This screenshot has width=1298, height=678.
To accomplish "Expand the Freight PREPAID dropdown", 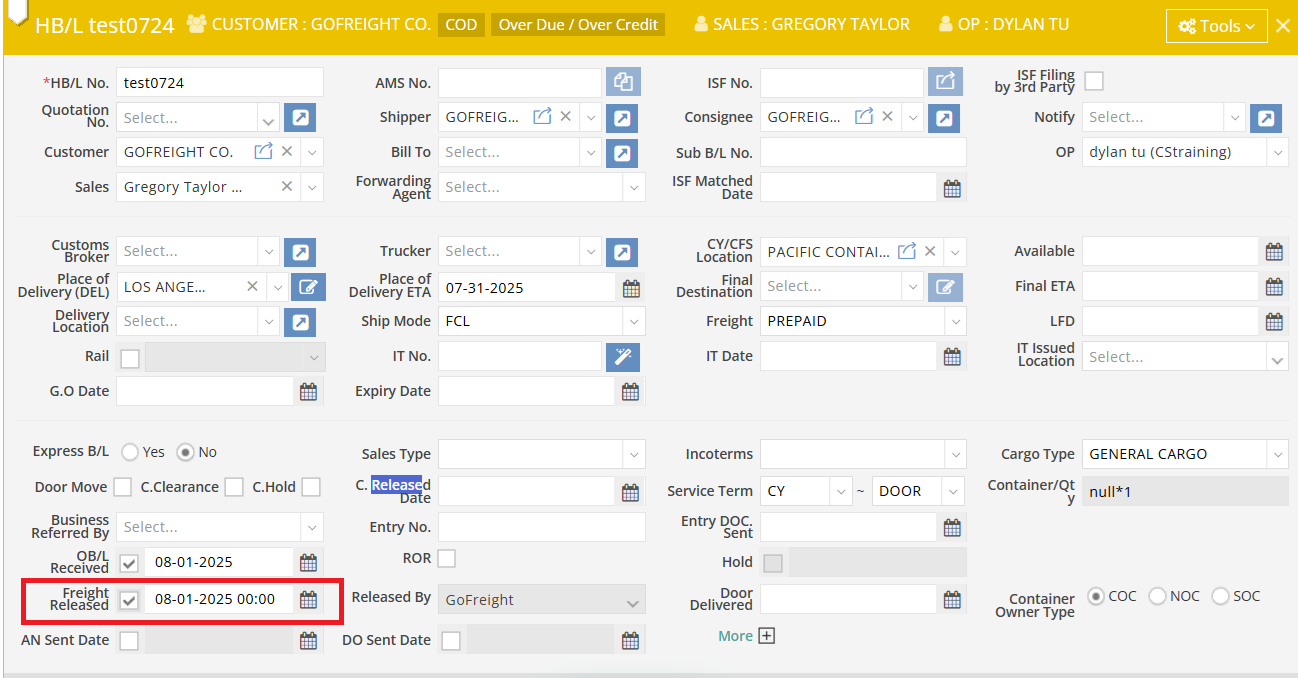I will 955,322.
